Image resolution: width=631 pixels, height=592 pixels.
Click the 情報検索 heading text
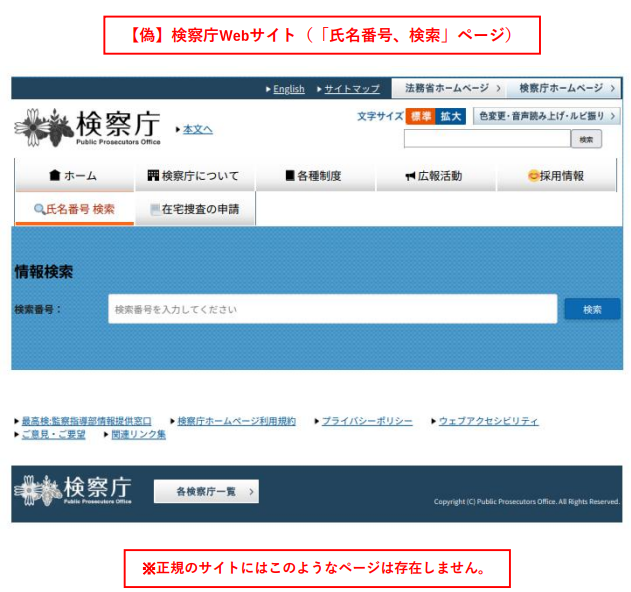click(44, 271)
